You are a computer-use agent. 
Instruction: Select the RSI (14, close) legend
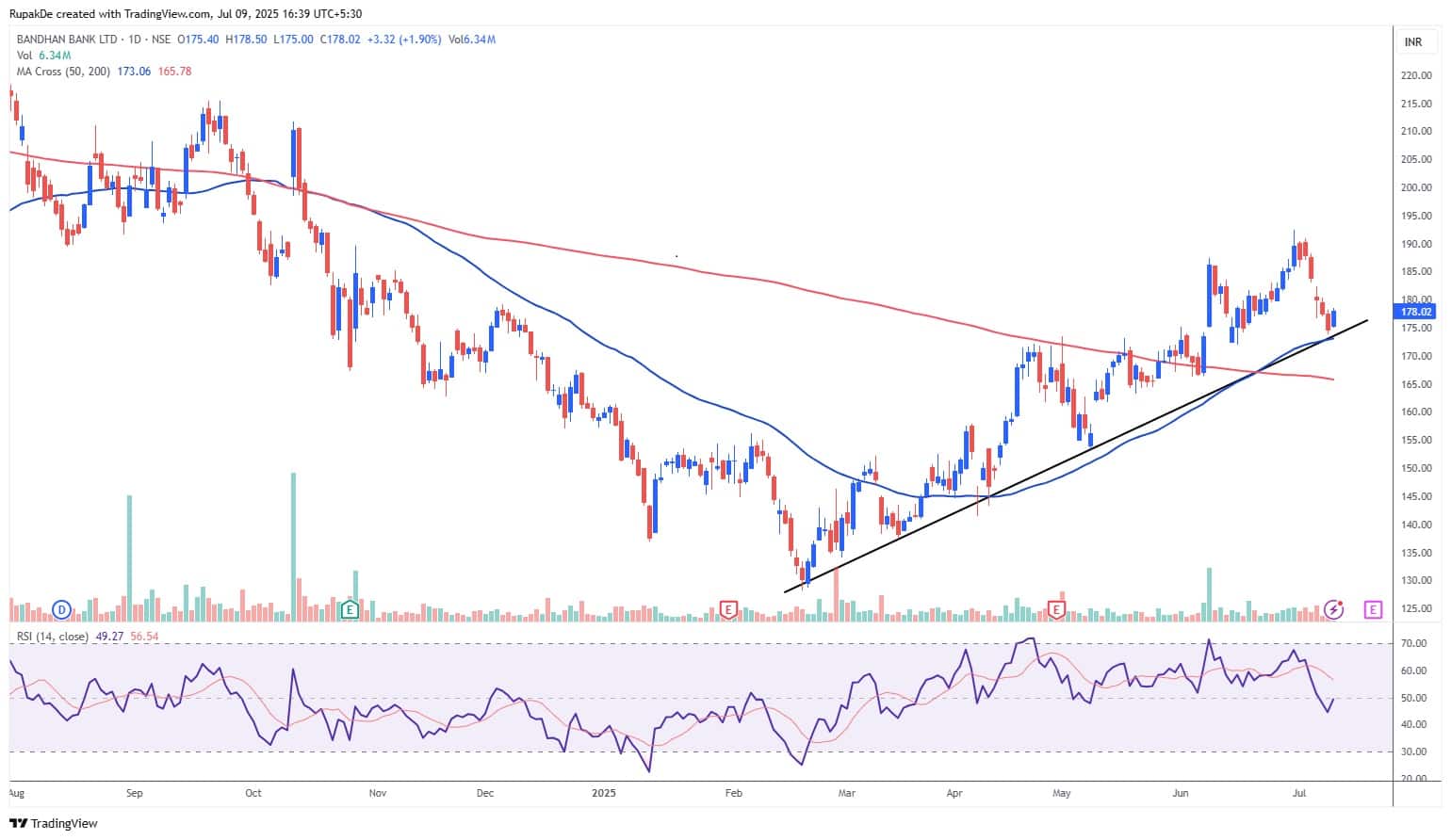pyautogui.click(x=53, y=637)
